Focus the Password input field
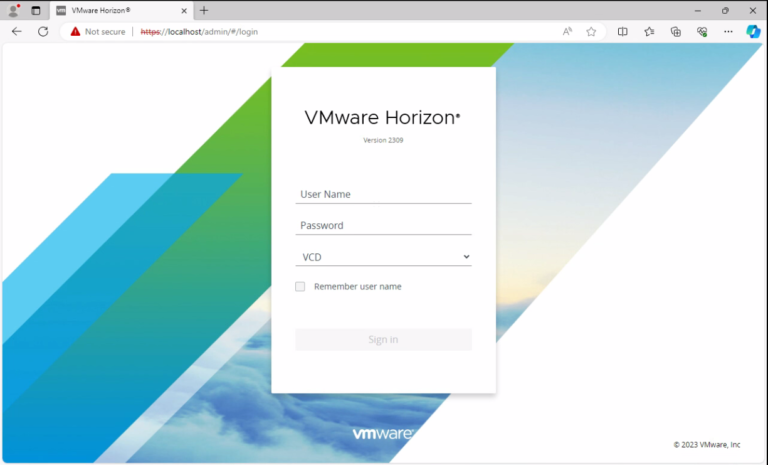Image resolution: width=768 pixels, height=465 pixels. pos(383,225)
